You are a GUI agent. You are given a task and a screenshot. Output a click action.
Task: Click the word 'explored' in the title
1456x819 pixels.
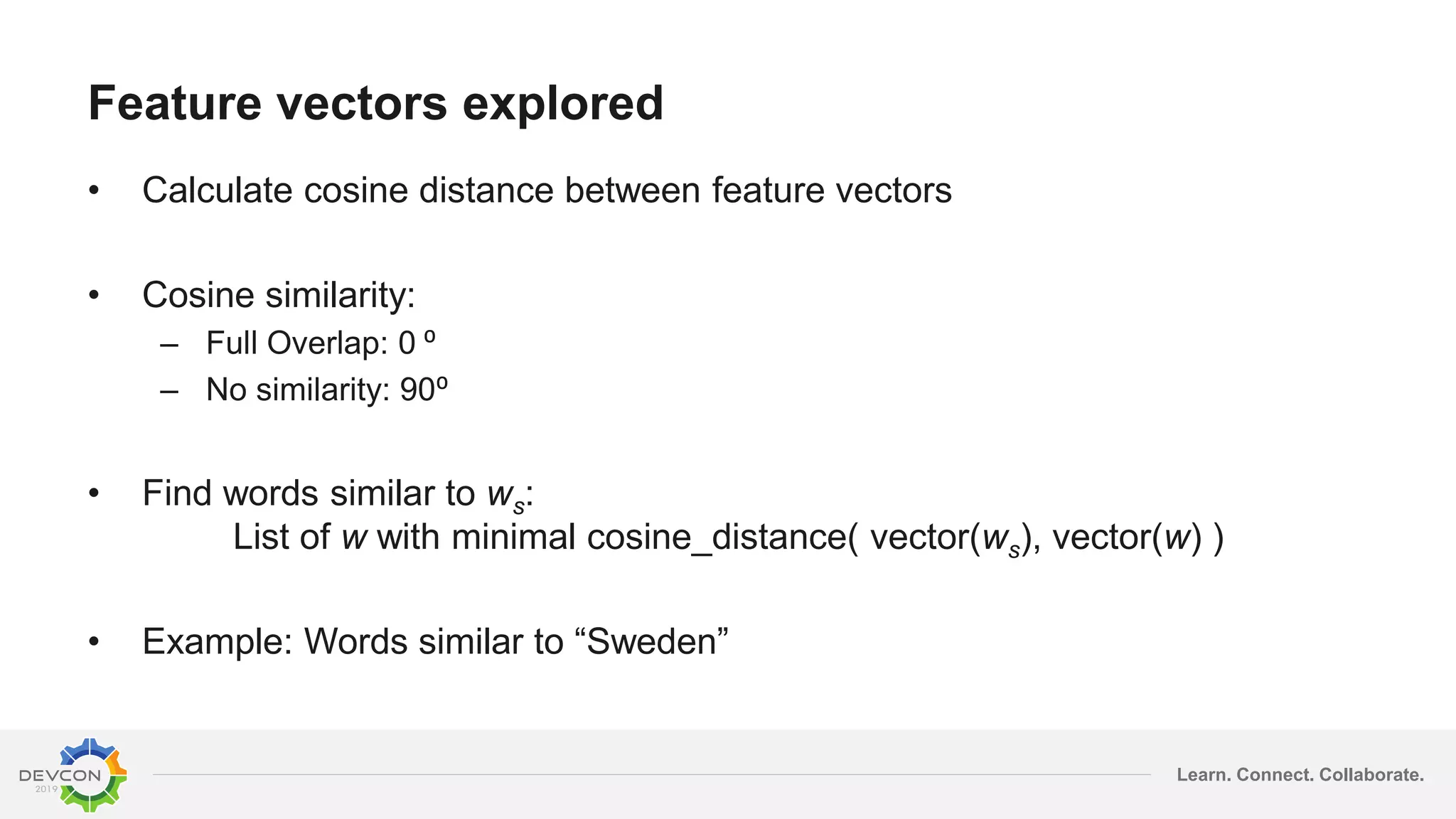563,105
